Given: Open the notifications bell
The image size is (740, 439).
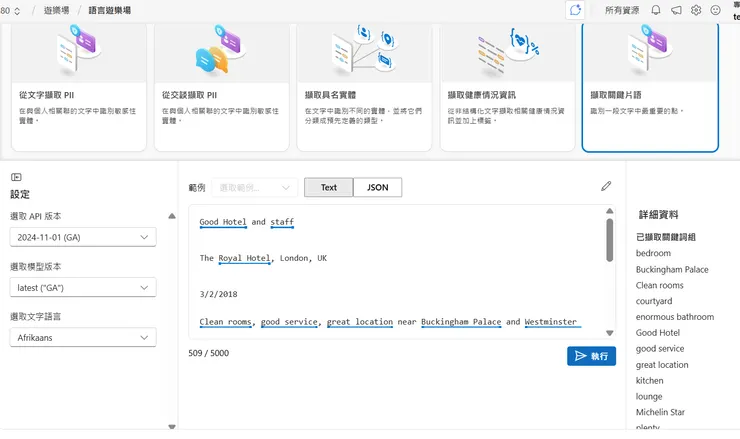Looking at the screenshot, I should [656, 10].
